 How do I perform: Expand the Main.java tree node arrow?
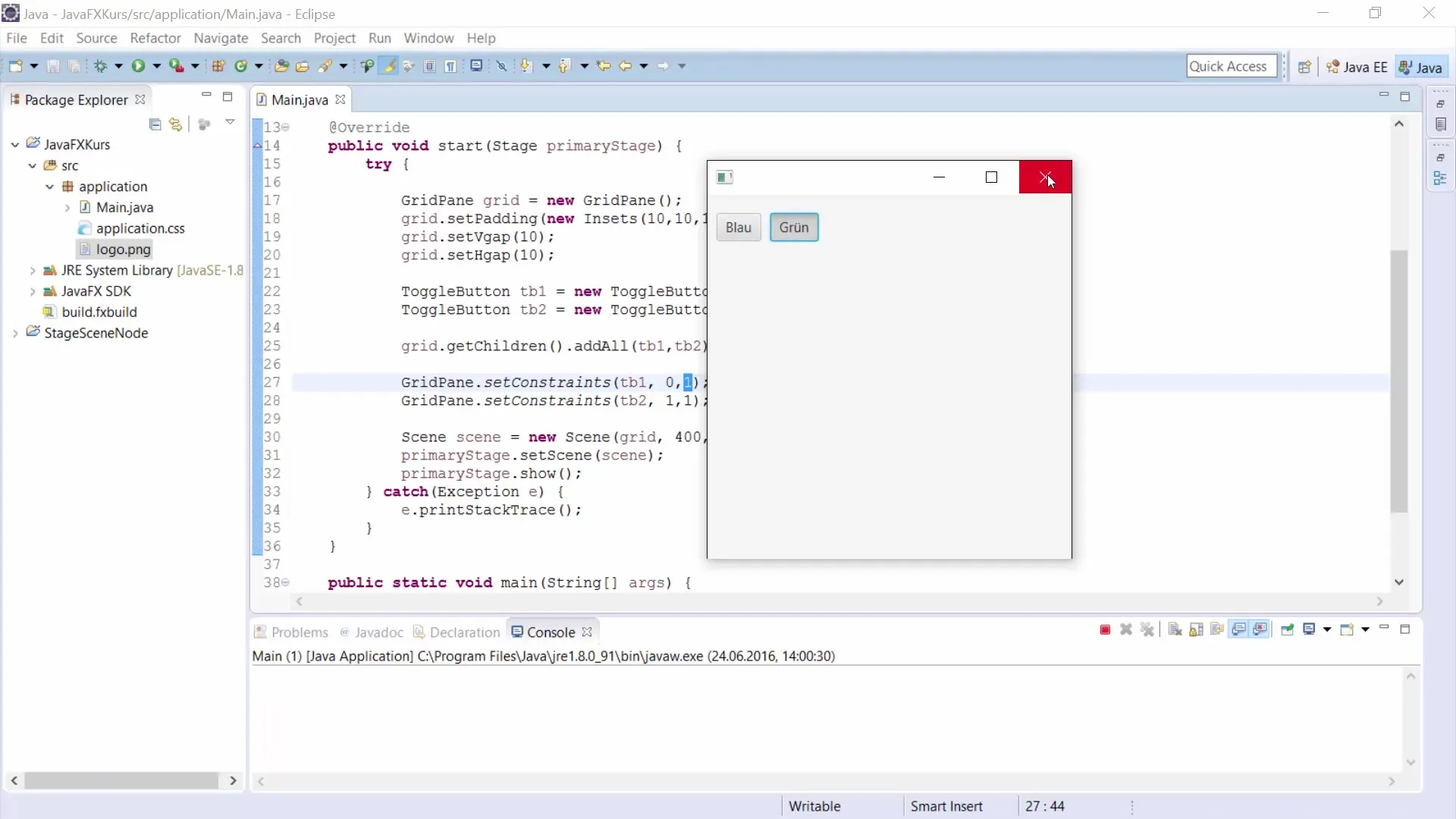[67, 208]
